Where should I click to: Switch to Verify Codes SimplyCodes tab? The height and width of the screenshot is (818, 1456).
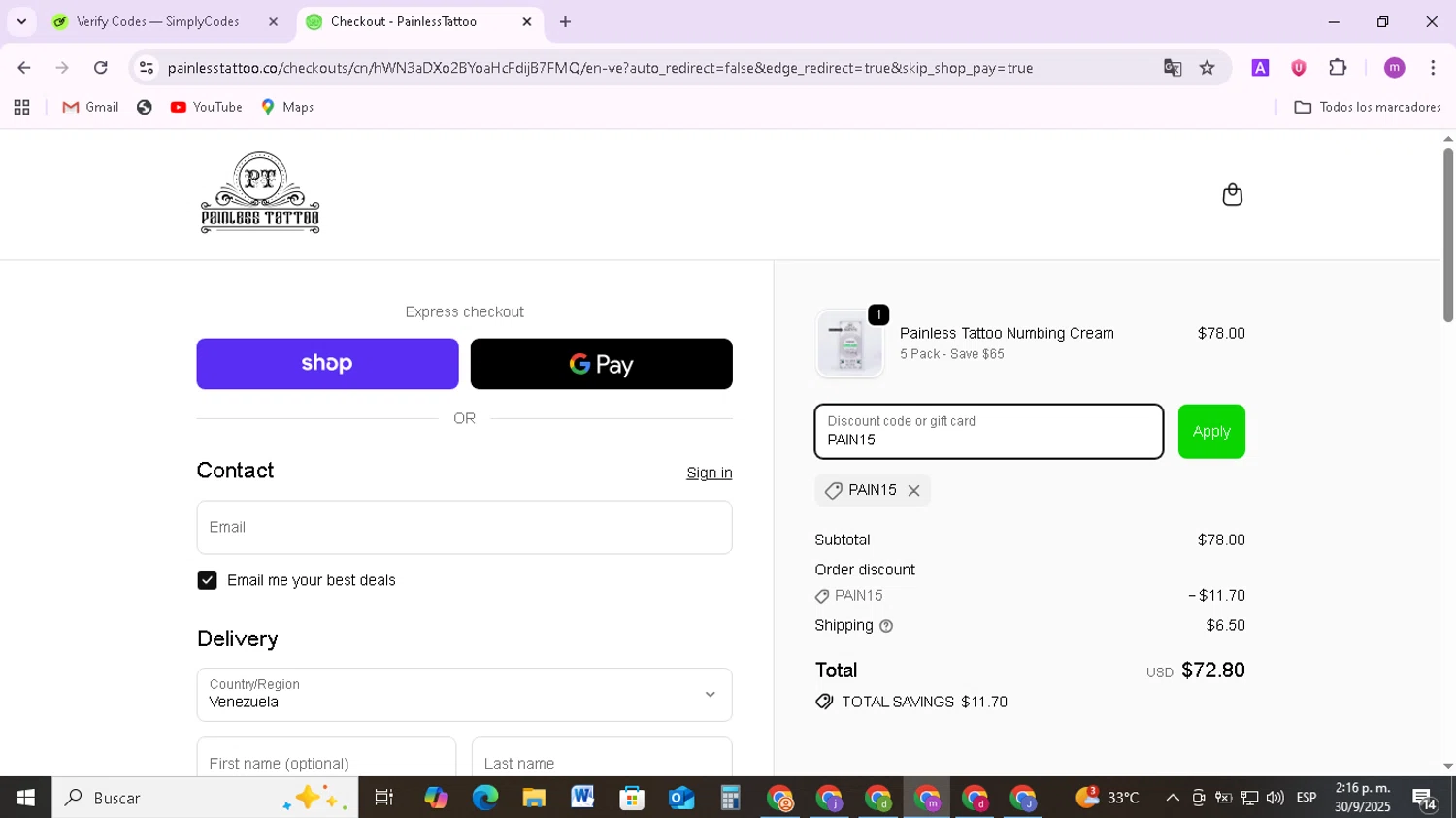click(158, 21)
